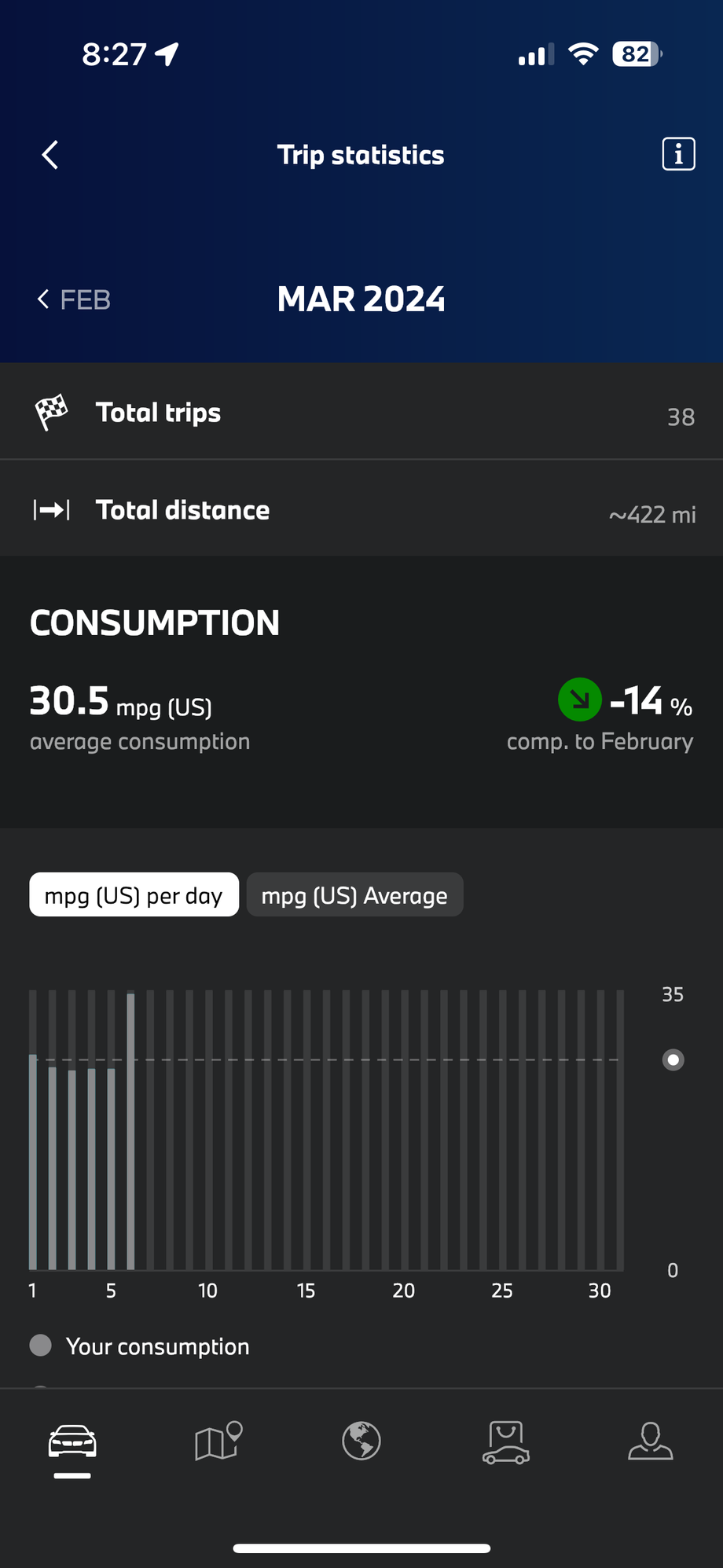The image size is (723, 1568).
Task: Switch to mpg (US) Average view
Action: point(354,894)
